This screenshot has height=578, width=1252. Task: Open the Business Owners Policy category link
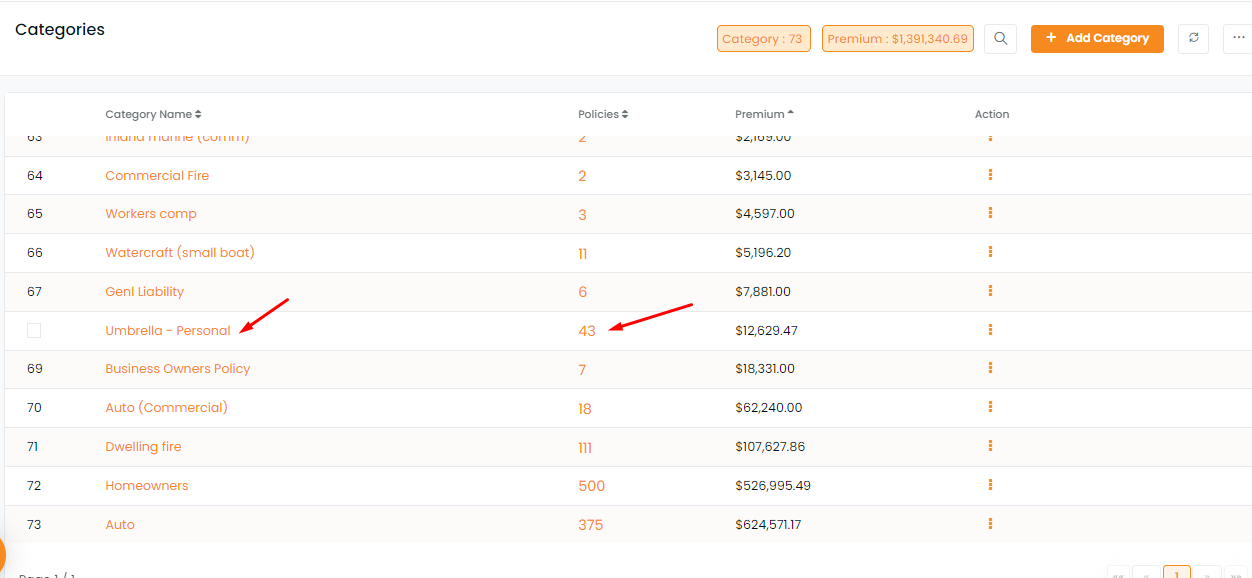[178, 369]
